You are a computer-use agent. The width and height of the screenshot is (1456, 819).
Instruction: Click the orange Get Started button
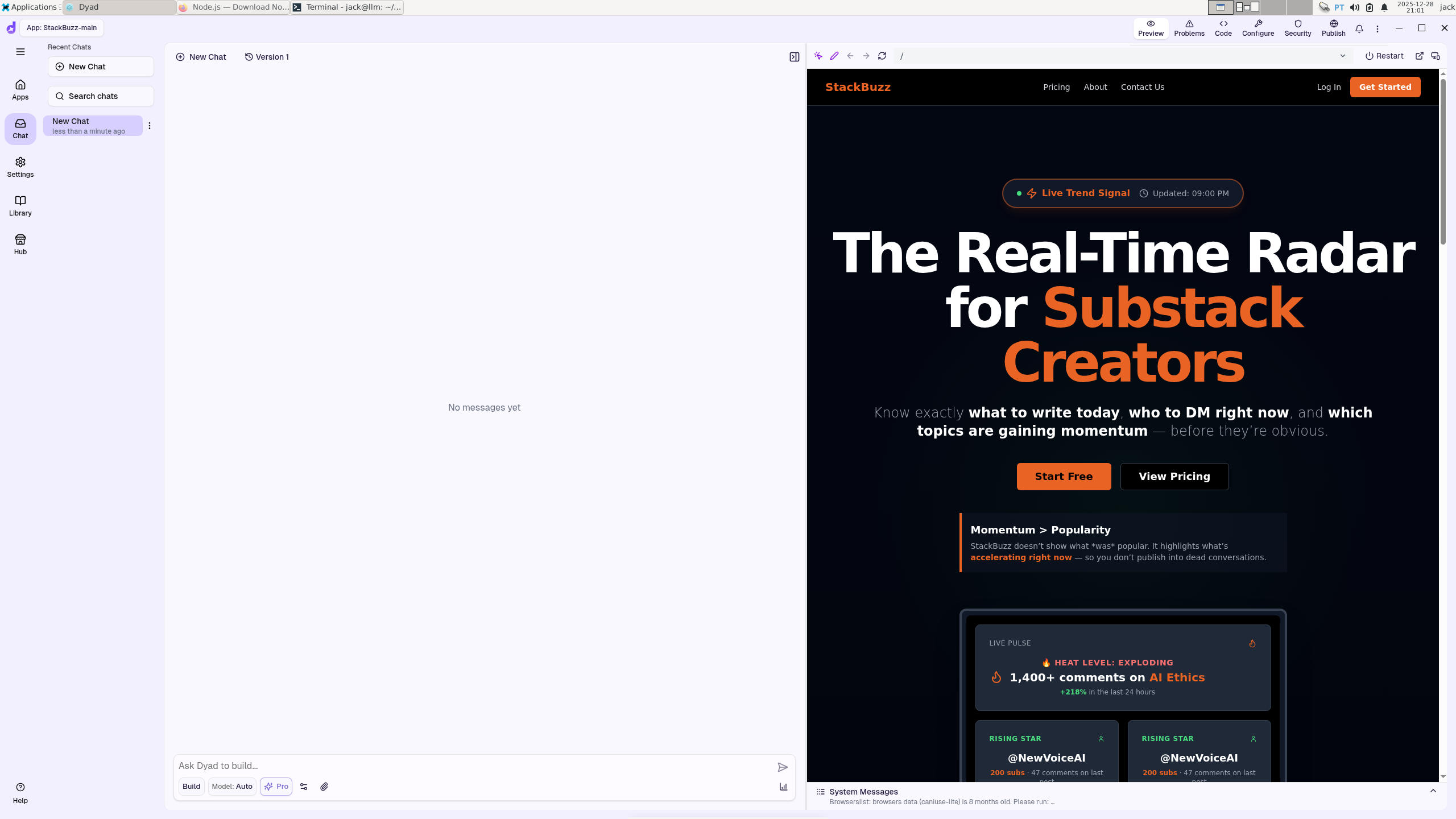[1385, 87]
